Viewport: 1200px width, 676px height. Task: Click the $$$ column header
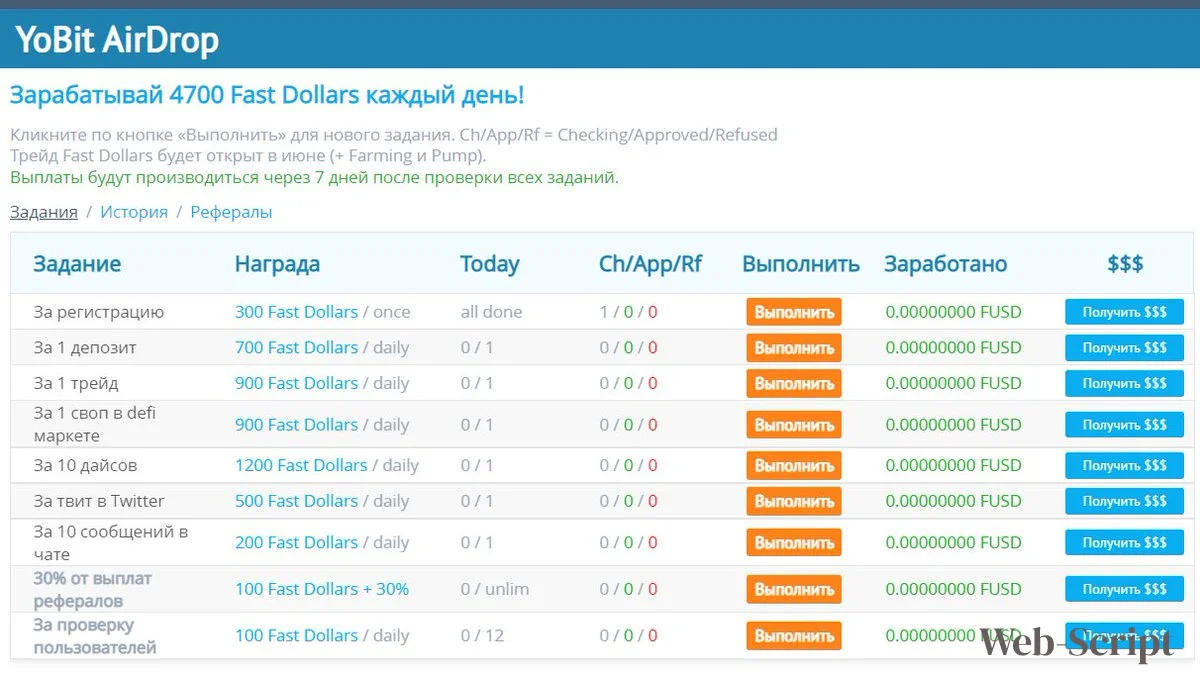[1125, 264]
